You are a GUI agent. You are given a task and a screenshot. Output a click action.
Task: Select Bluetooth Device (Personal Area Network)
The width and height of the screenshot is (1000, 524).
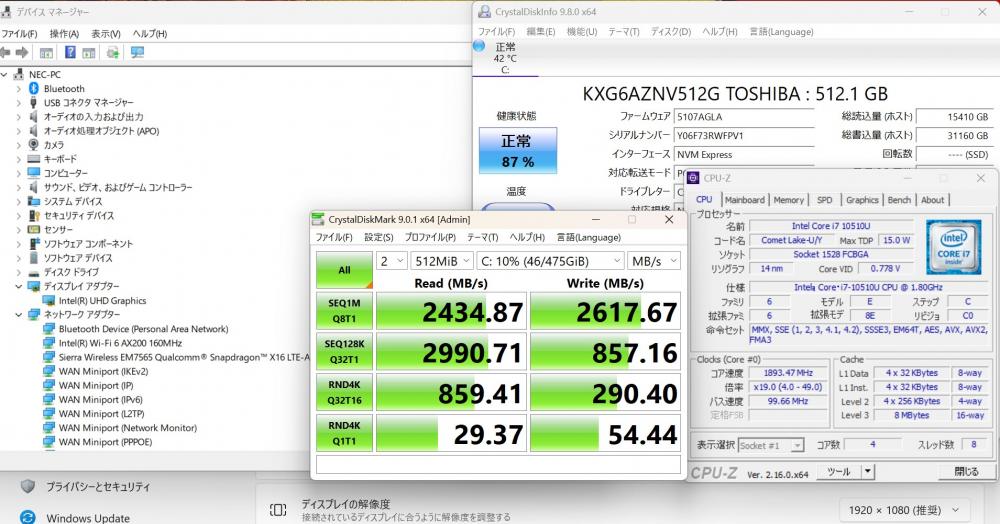[143, 329]
